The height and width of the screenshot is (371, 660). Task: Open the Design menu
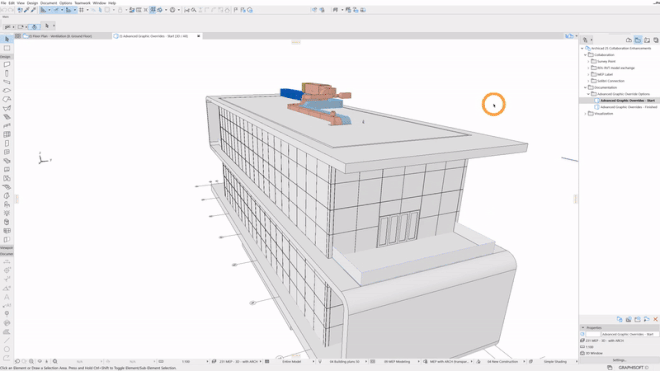pos(32,3)
